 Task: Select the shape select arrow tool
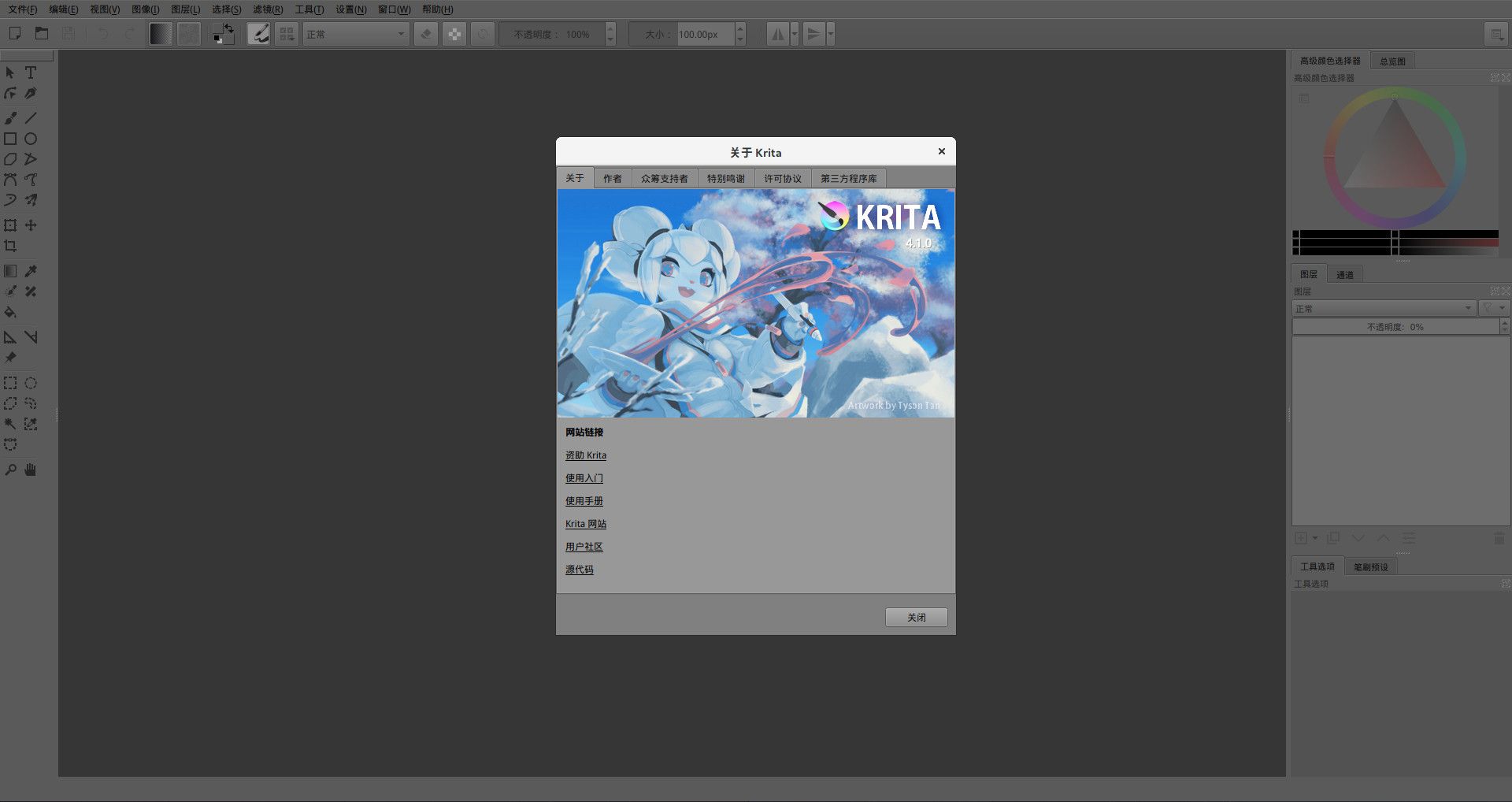click(10, 72)
